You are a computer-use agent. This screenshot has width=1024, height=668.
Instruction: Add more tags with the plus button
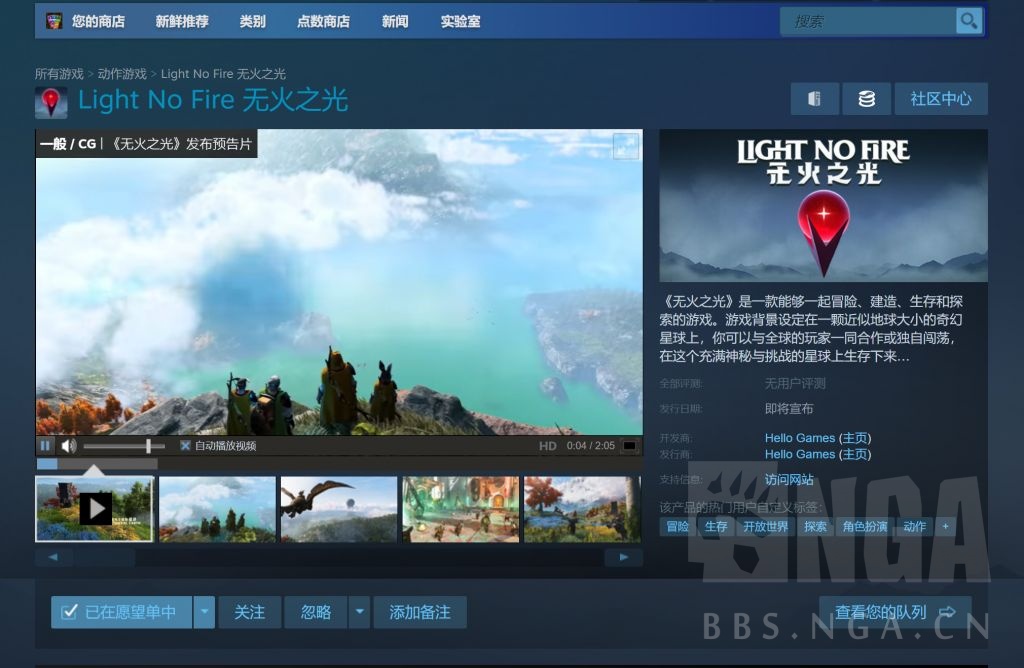(945, 526)
